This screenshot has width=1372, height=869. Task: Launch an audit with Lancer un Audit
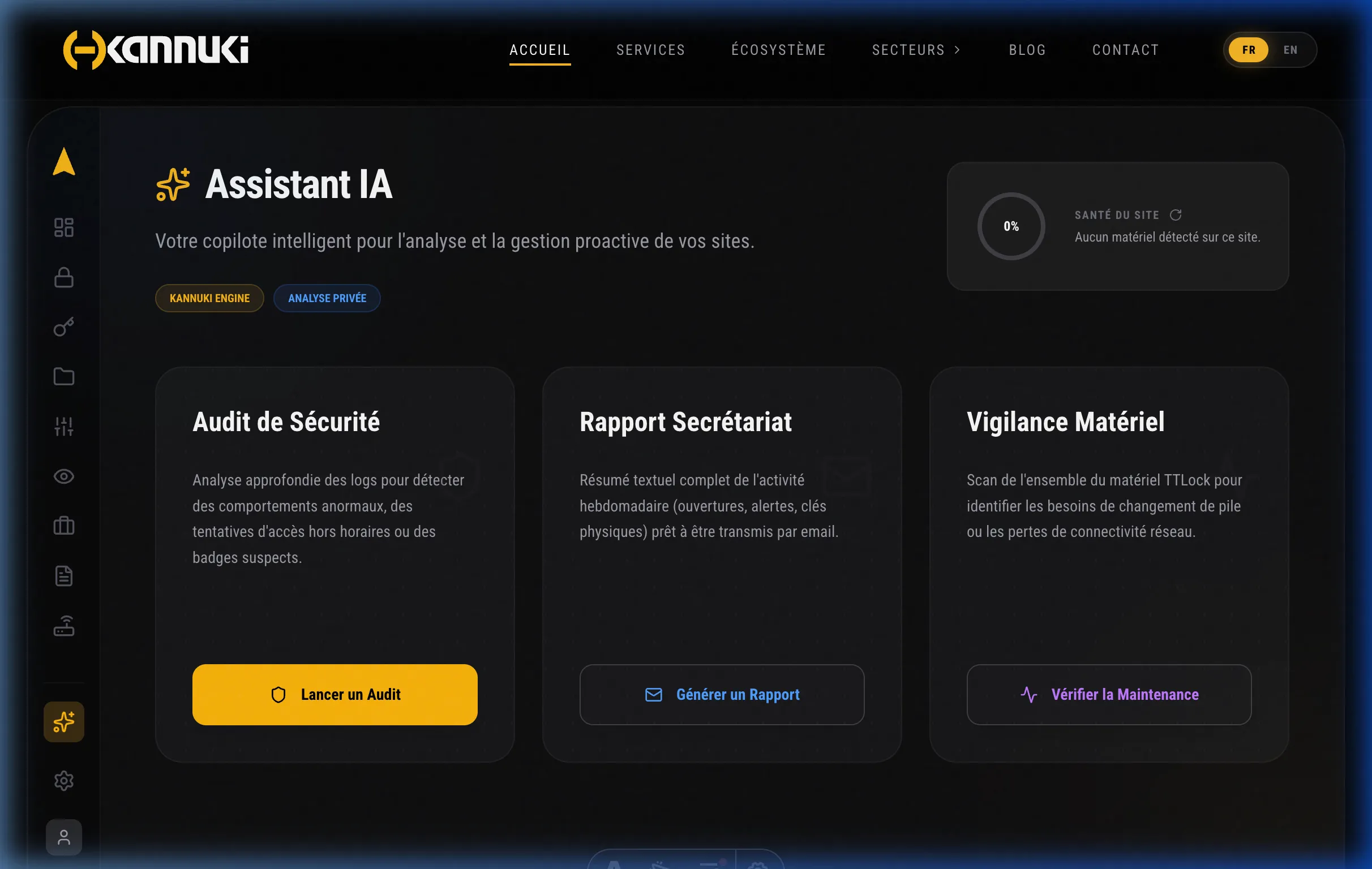click(x=335, y=695)
